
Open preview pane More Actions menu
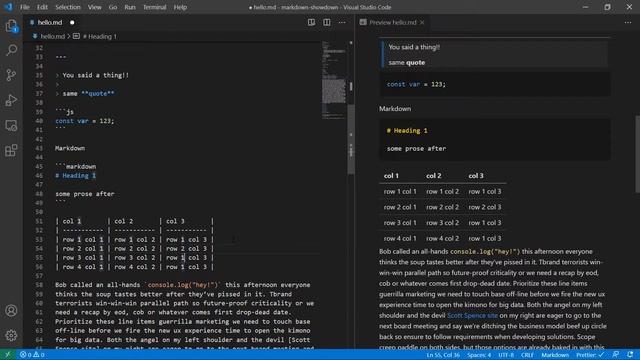(x=628, y=22)
